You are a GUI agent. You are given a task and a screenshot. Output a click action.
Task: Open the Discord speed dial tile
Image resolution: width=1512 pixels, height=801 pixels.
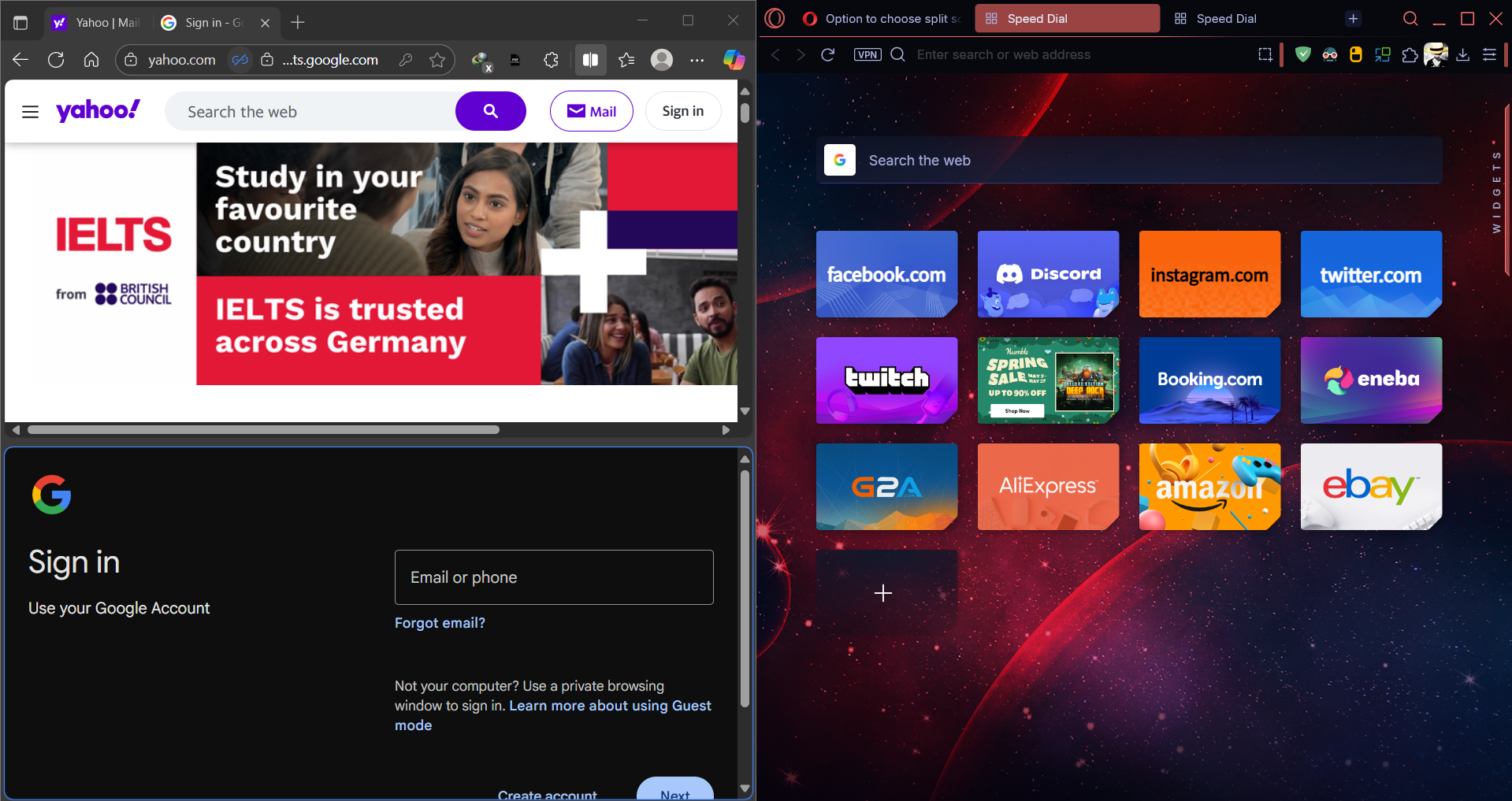[1049, 274]
